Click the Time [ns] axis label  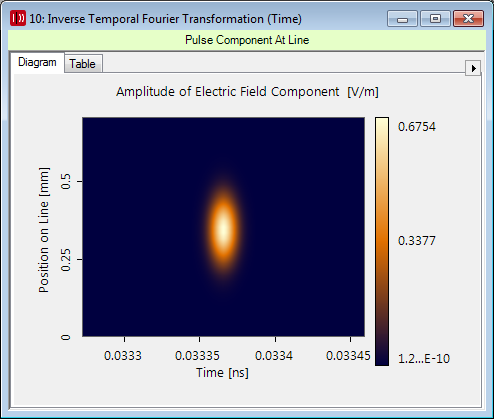222,373
